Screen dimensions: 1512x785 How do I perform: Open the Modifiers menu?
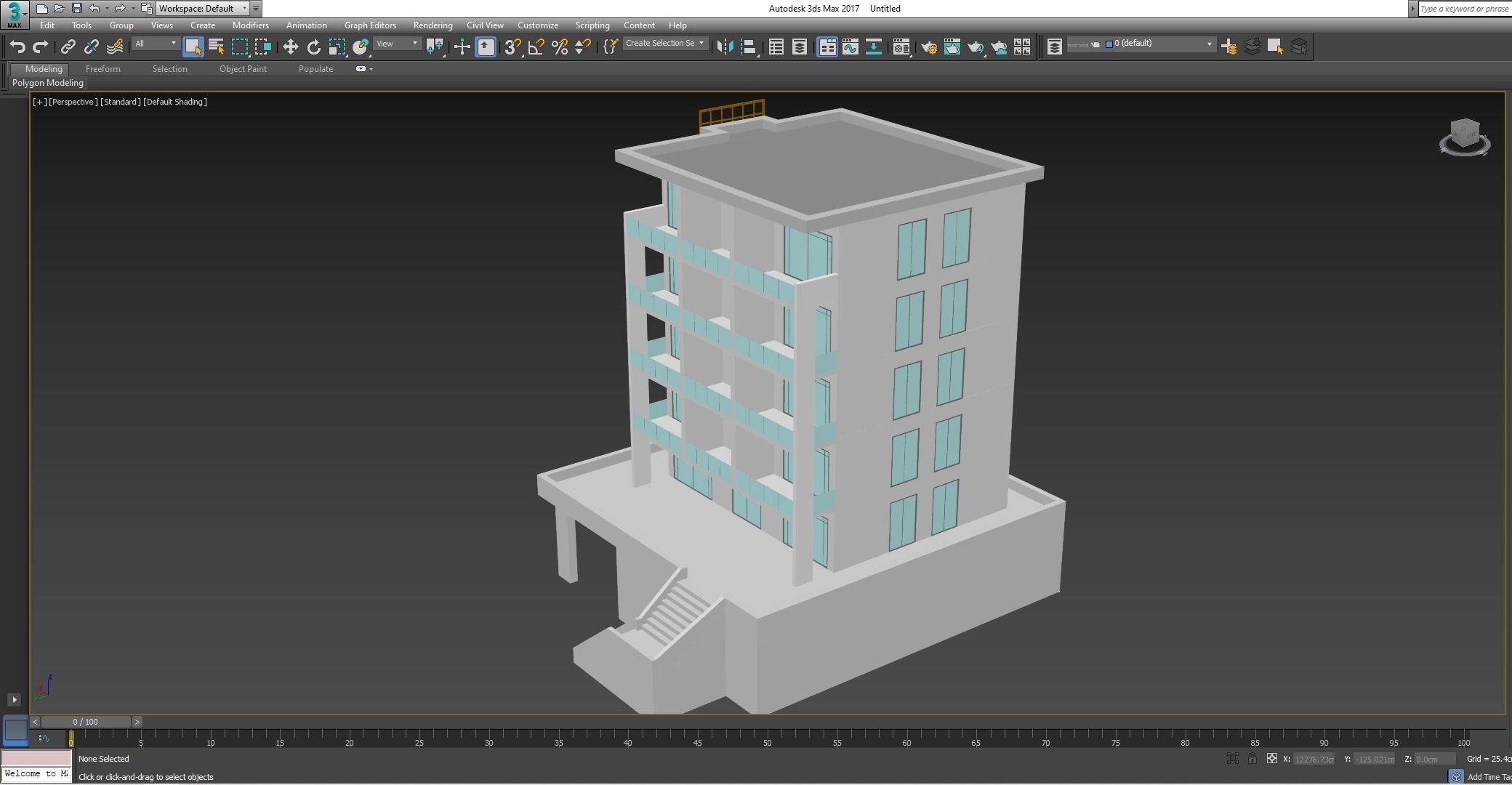pyautogui.click(x=250, y=25)
